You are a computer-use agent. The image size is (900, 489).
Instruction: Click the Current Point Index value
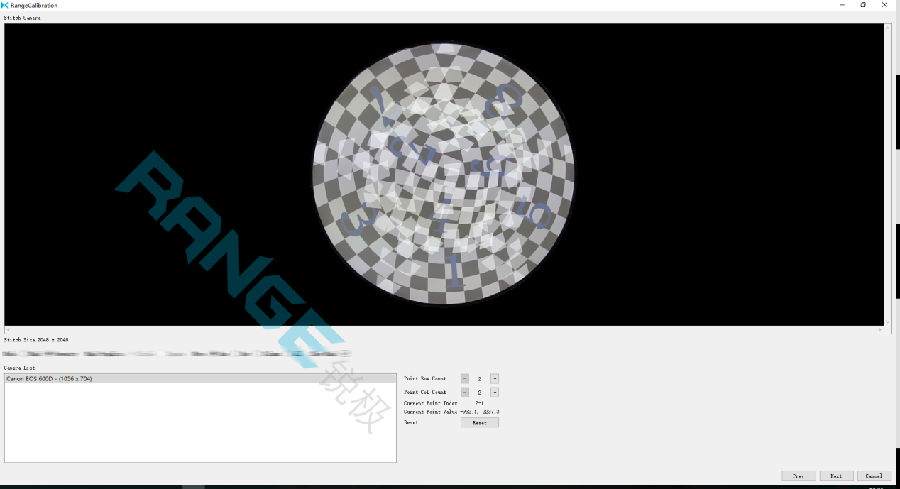point(479,403)
